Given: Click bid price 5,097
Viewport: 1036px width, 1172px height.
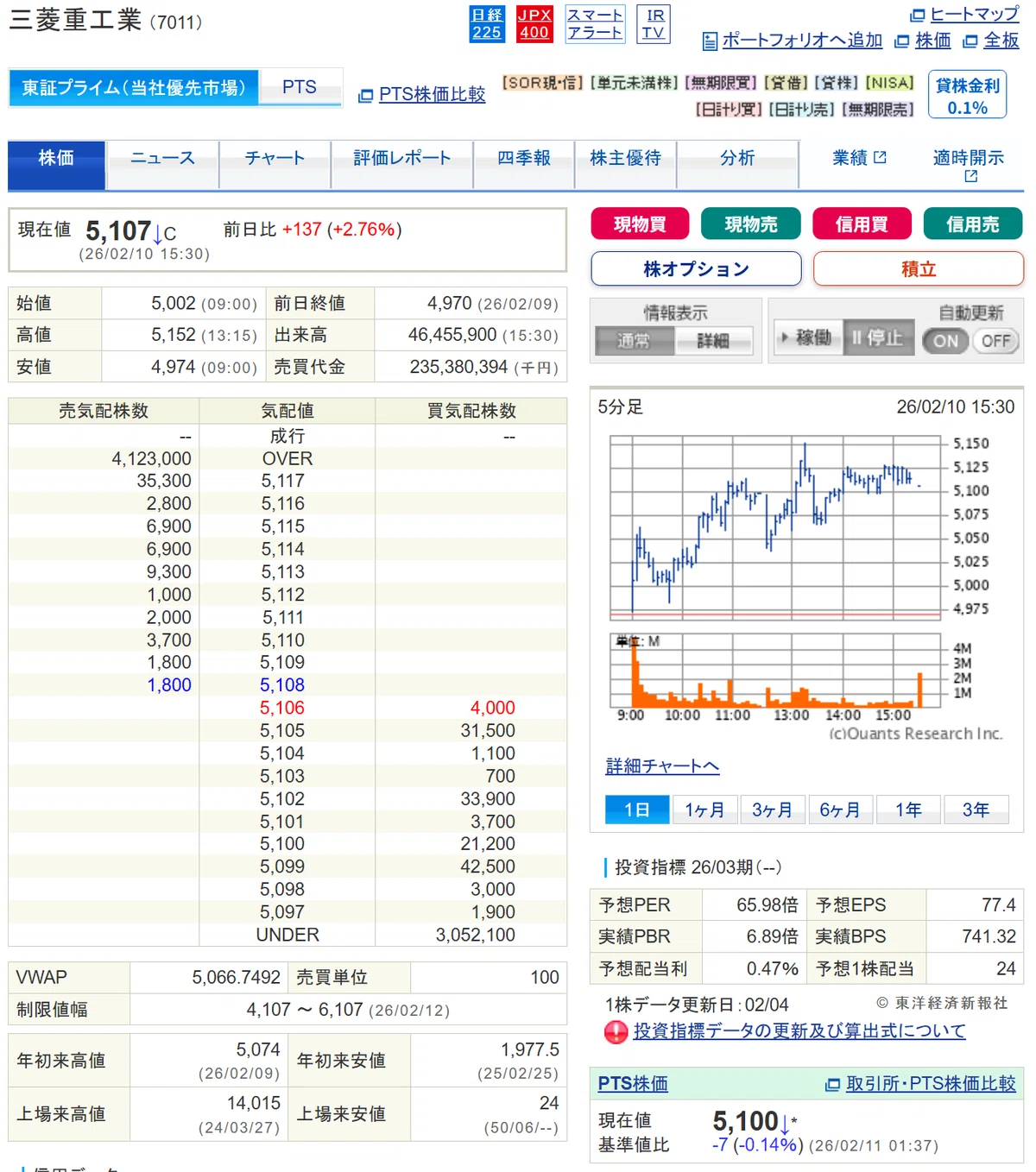Looking at the screenshot, I should tap(282, 912).
